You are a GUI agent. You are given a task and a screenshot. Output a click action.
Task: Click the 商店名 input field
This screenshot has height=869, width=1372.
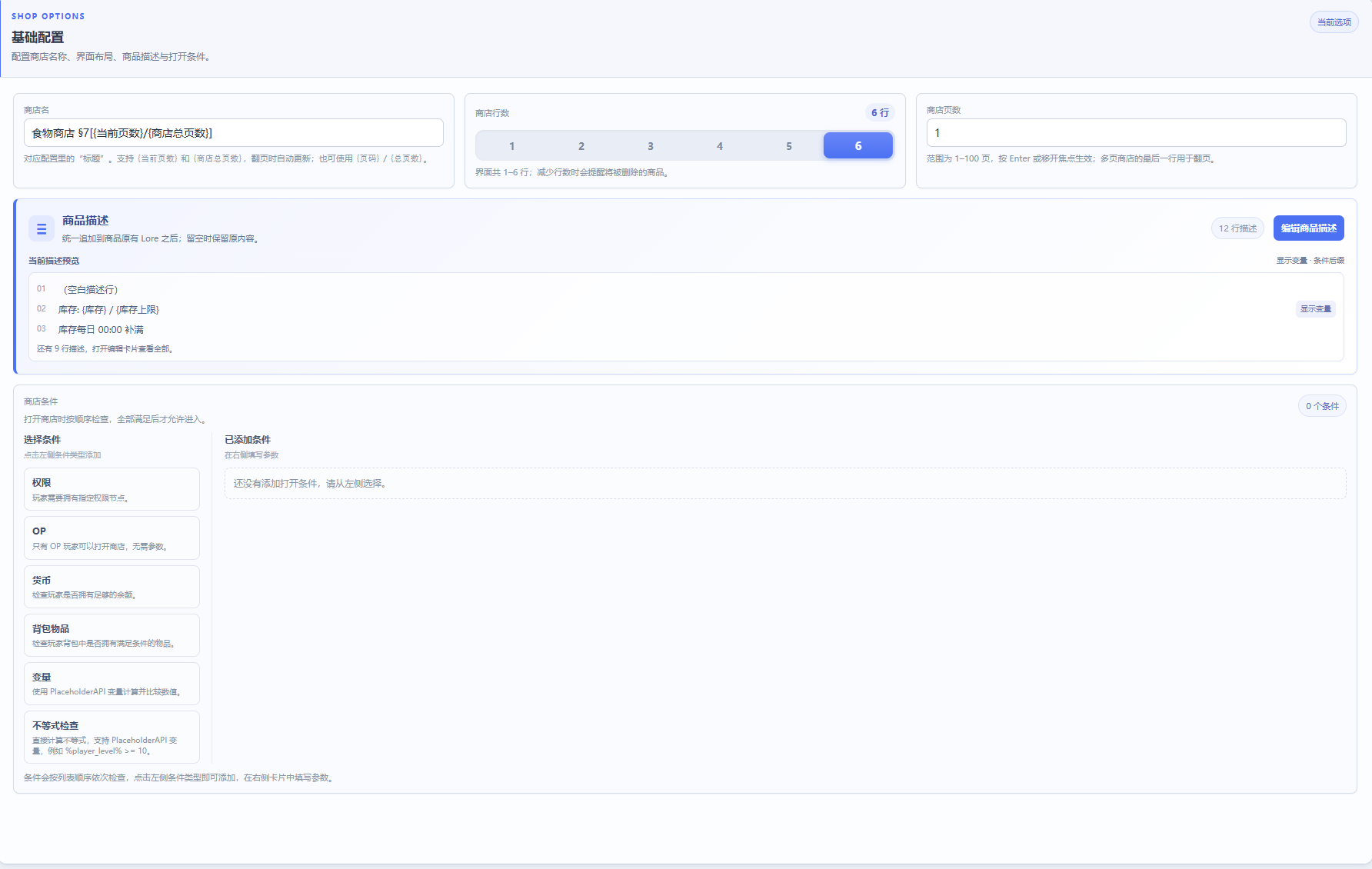click(x=234, y=132)
